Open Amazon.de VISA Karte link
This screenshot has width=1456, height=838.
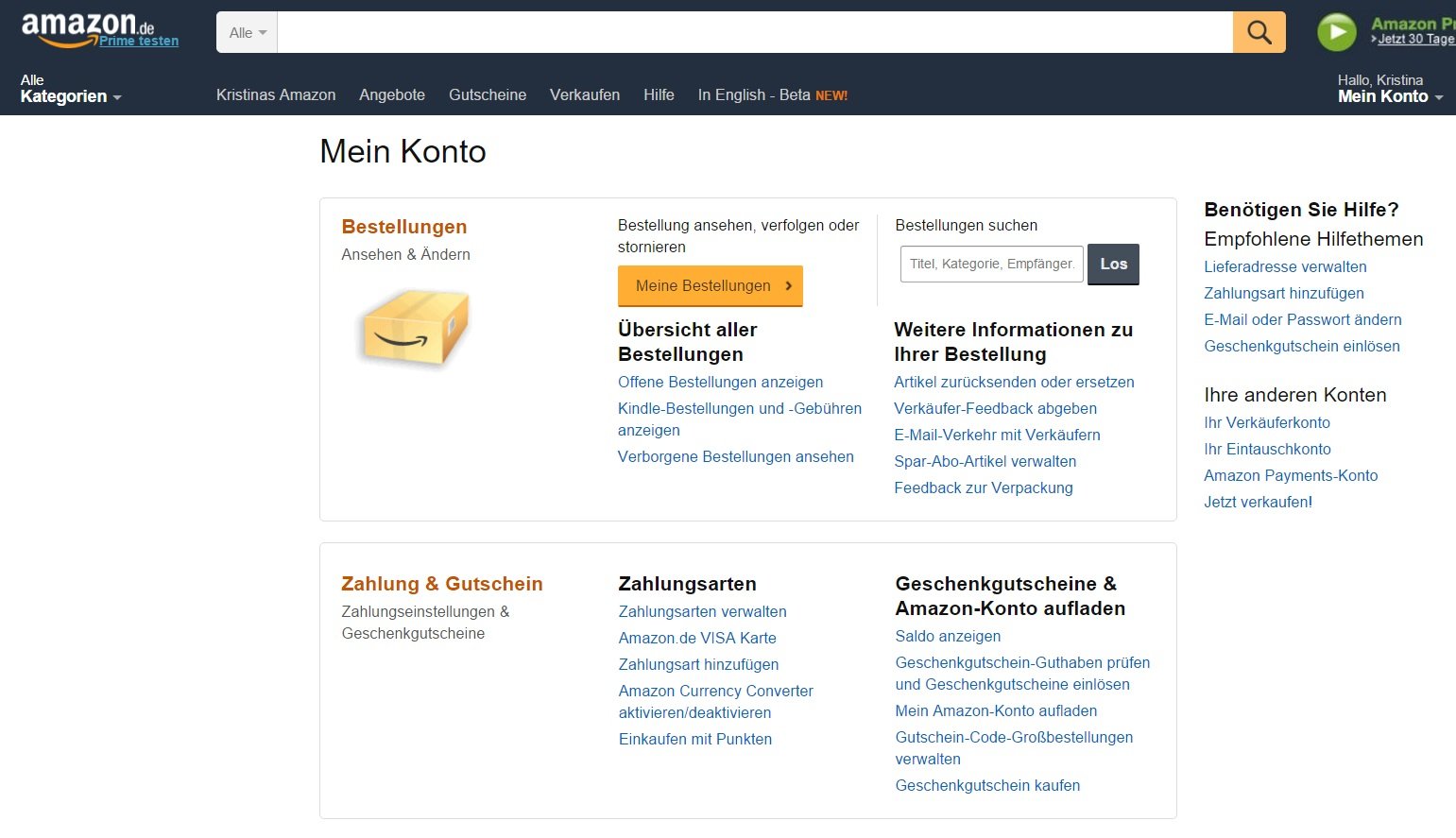point(697,638)
